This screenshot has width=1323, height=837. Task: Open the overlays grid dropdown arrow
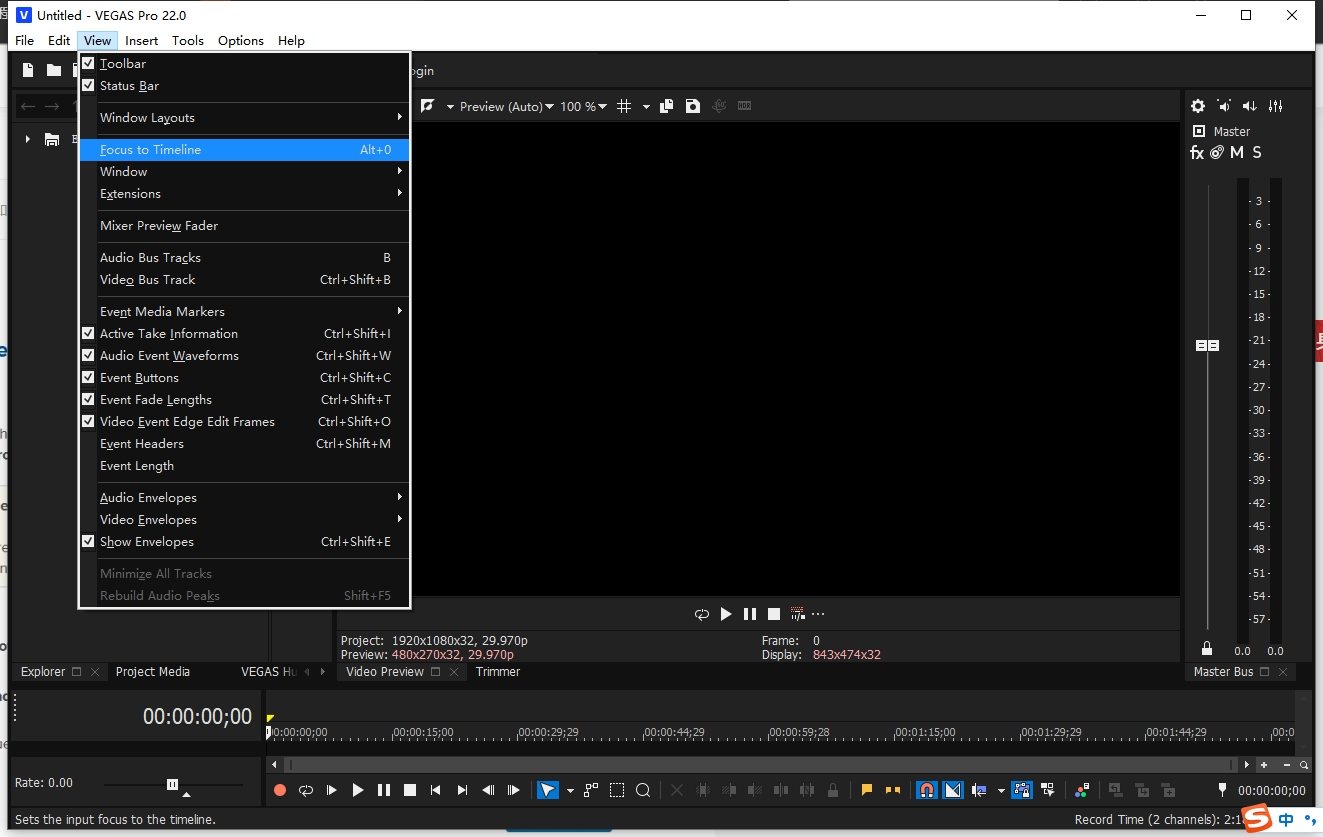click(646, 106)
